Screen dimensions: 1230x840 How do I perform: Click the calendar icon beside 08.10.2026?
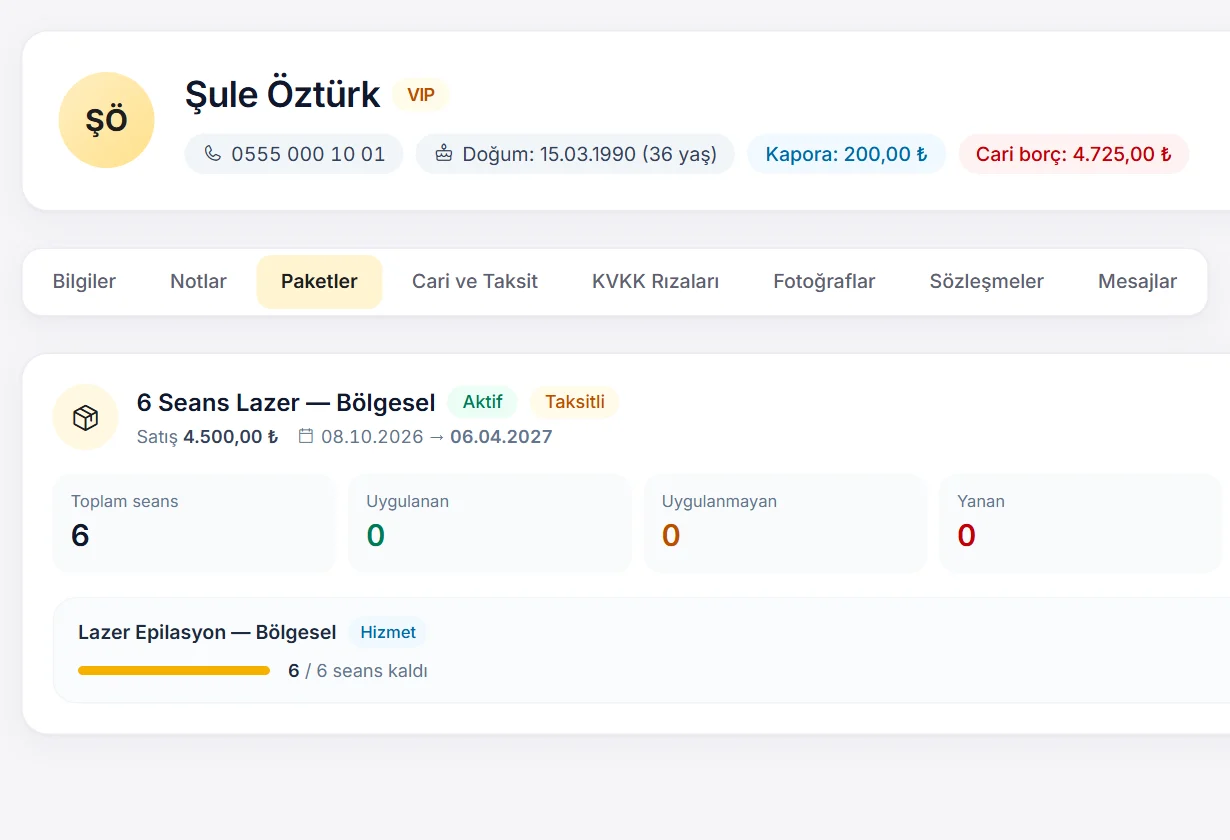pyautogui.click(x=306, y=436)
